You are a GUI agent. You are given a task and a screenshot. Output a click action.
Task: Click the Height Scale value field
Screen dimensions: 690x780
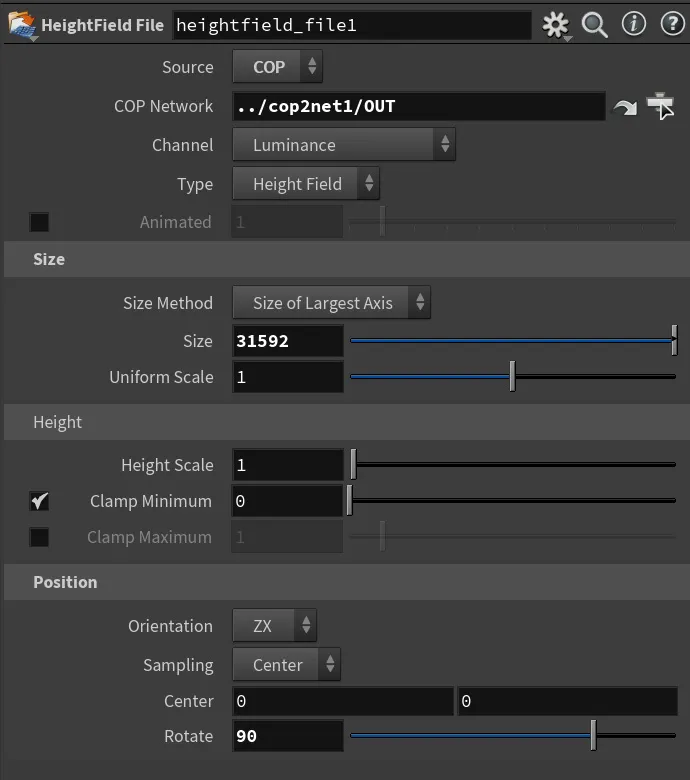(288, 465)
